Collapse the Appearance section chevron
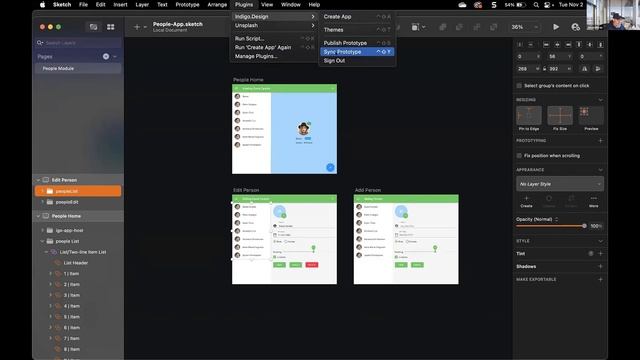The height and width of the screenshot is (360, 640). (x=600, y=170)
